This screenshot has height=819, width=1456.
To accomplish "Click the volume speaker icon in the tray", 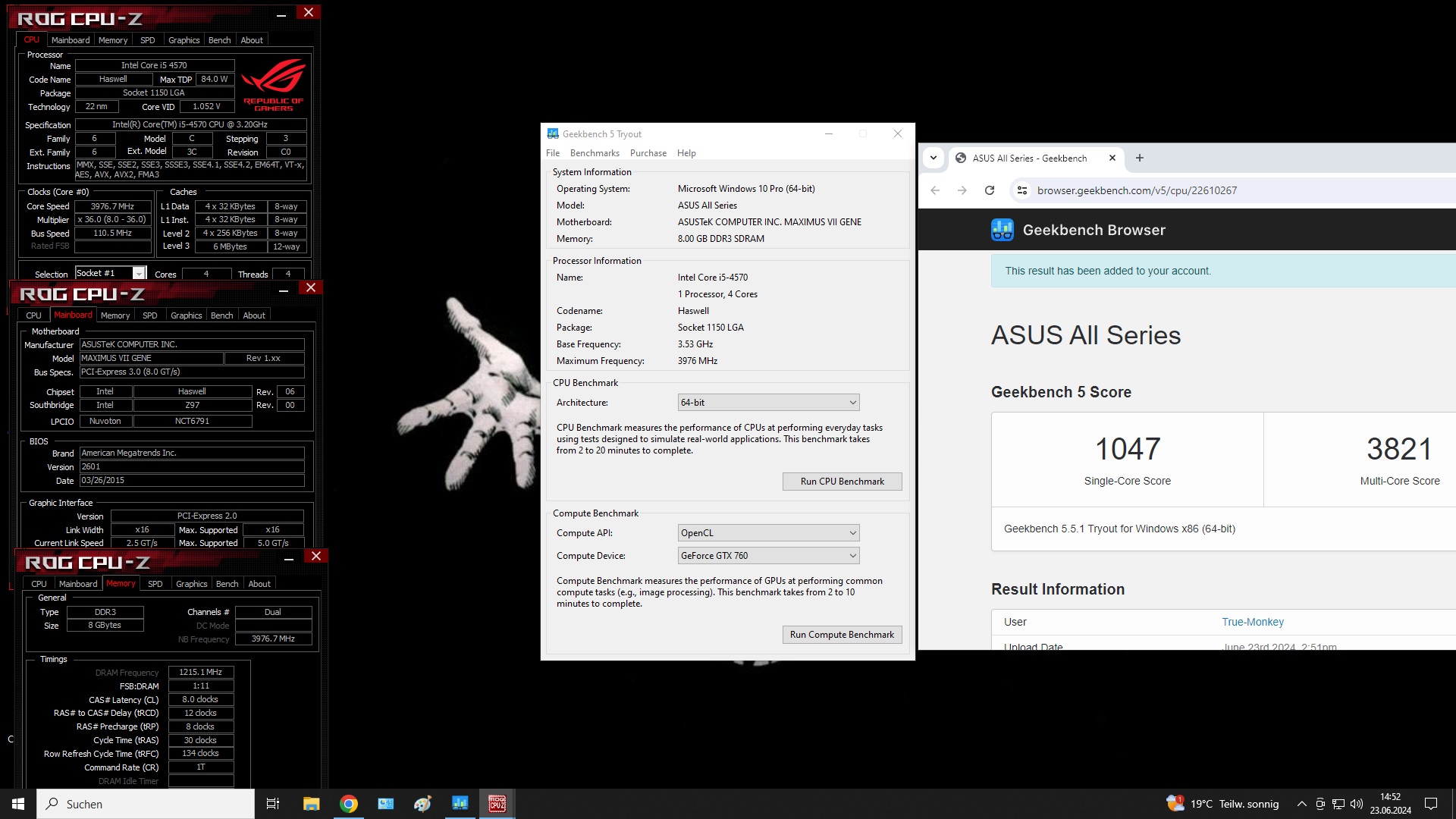I will 1357,804.
